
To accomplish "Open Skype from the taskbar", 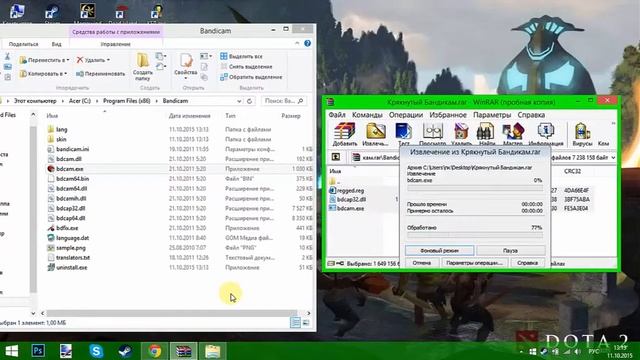I will coord(96,351).
